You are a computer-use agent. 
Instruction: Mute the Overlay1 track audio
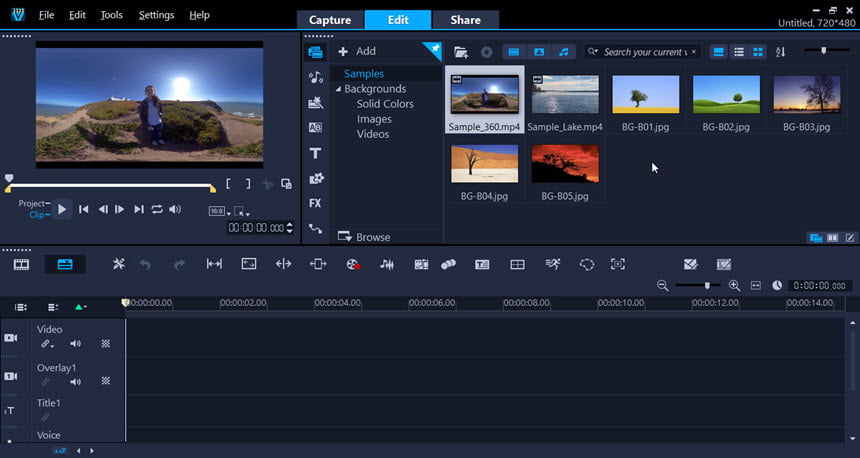pyautogui.click(x=75, y=382)
